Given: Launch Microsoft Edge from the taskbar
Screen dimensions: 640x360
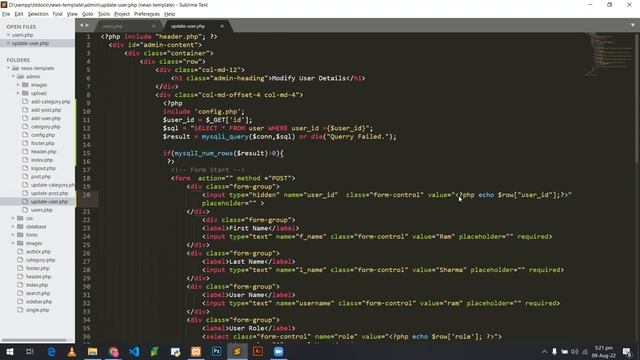Looking at the screenshot, I should point(51,351).
